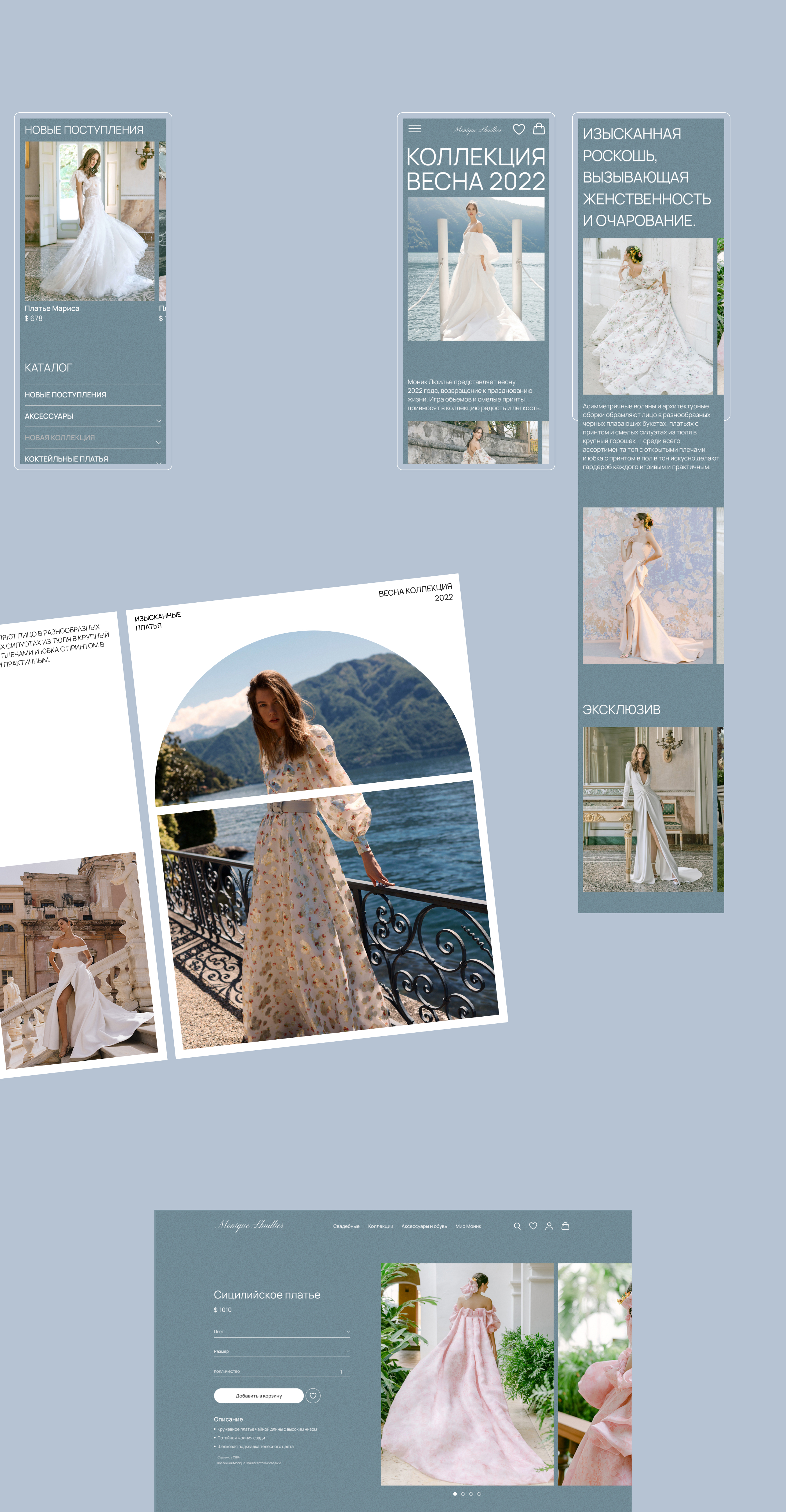Click the Платье Мариса product photo
Viewport: 786px width, 1512px height.
[89, 221]
